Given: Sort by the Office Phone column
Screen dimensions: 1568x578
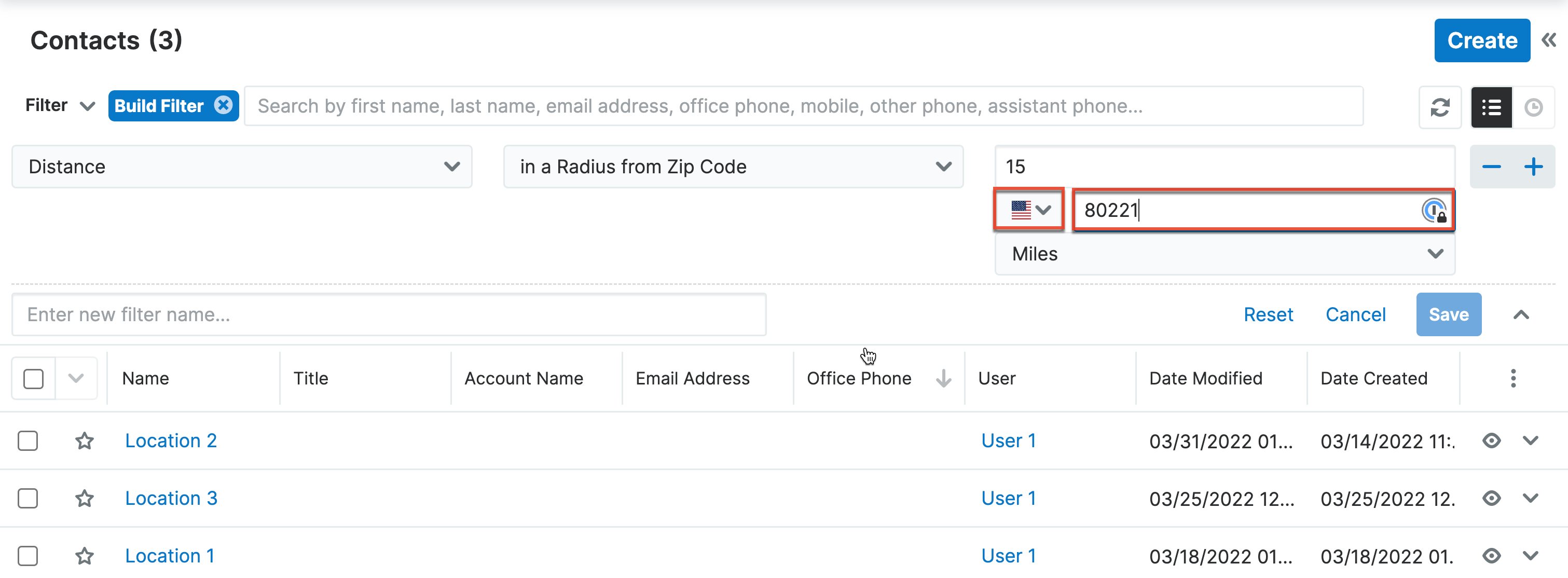Looking at the screenshot, I should tap(859, 378).
